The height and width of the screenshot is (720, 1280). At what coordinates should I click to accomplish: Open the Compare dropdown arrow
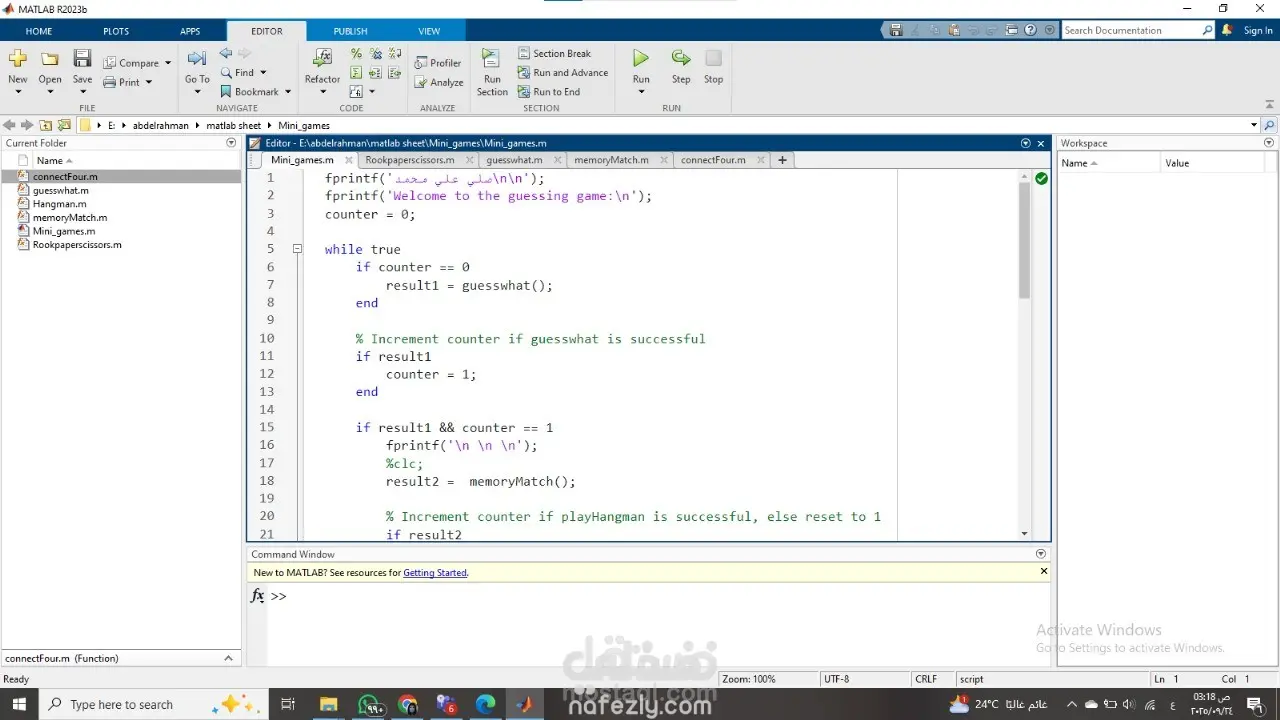168,63
